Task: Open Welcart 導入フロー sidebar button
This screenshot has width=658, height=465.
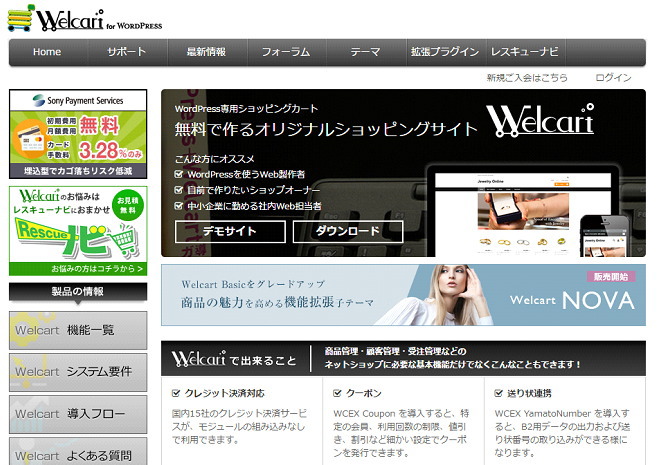Action: [x=78, y=414]
